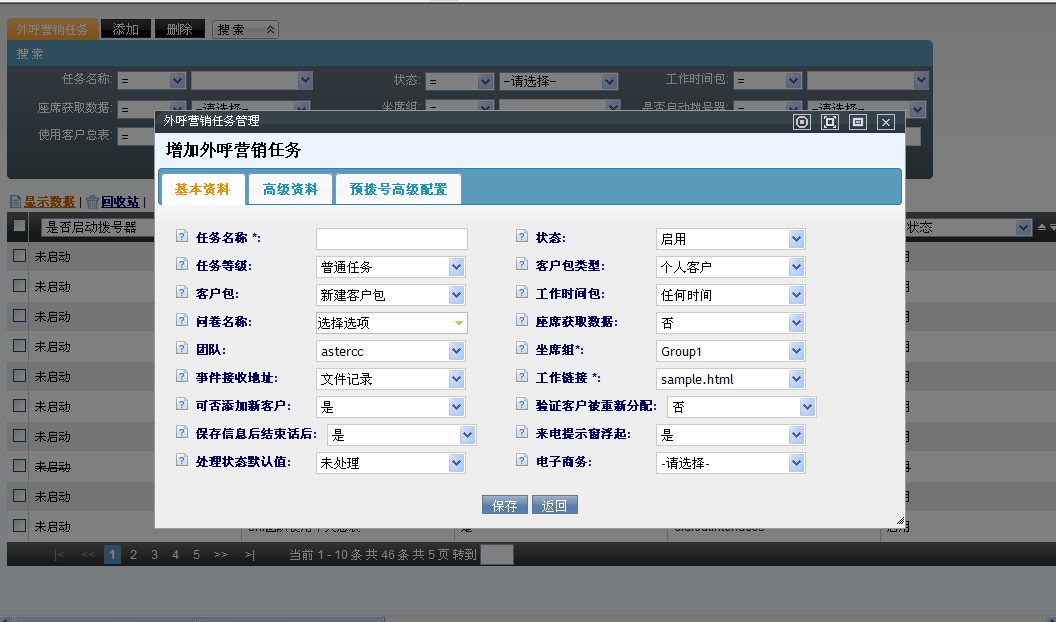Open the 预拨号高级配置 tab
Image resolution: width=1056 pixels, height=622 pixels.
click(x=398, y=189)
